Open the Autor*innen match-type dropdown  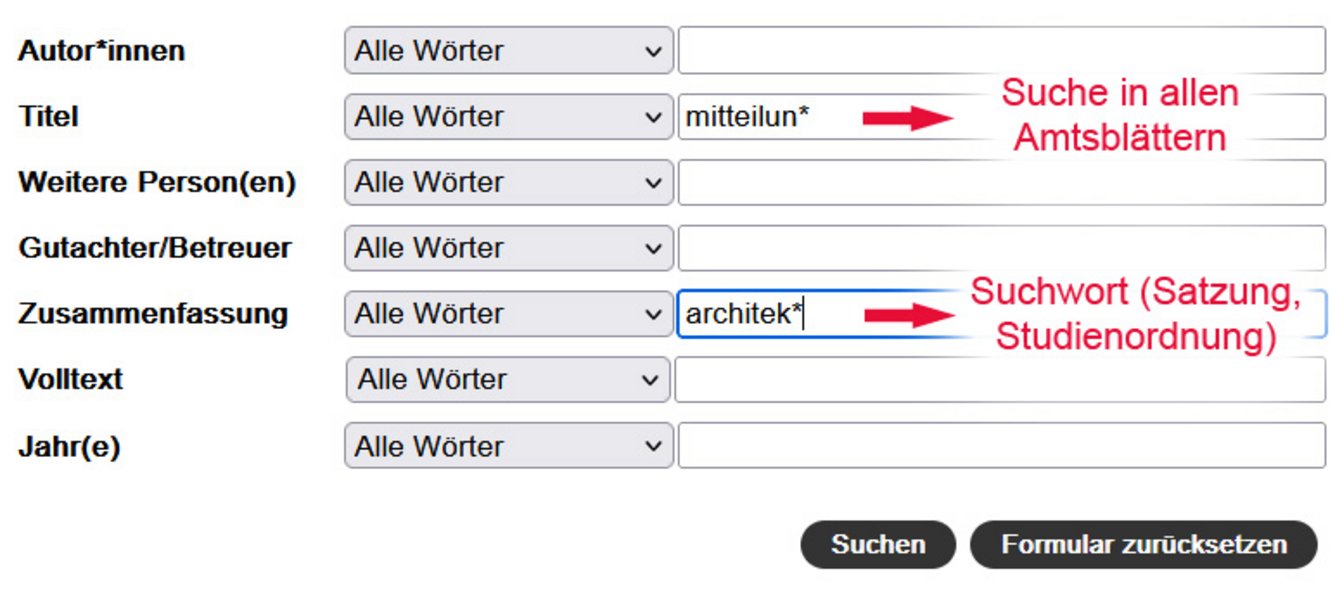coord(508,51)
